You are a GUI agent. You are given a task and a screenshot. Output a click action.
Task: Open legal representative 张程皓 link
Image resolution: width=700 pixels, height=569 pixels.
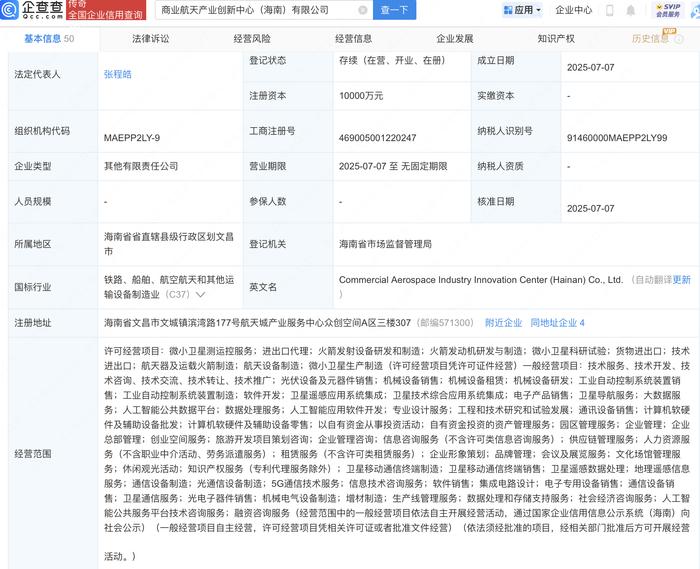click(x=117, y=75)
